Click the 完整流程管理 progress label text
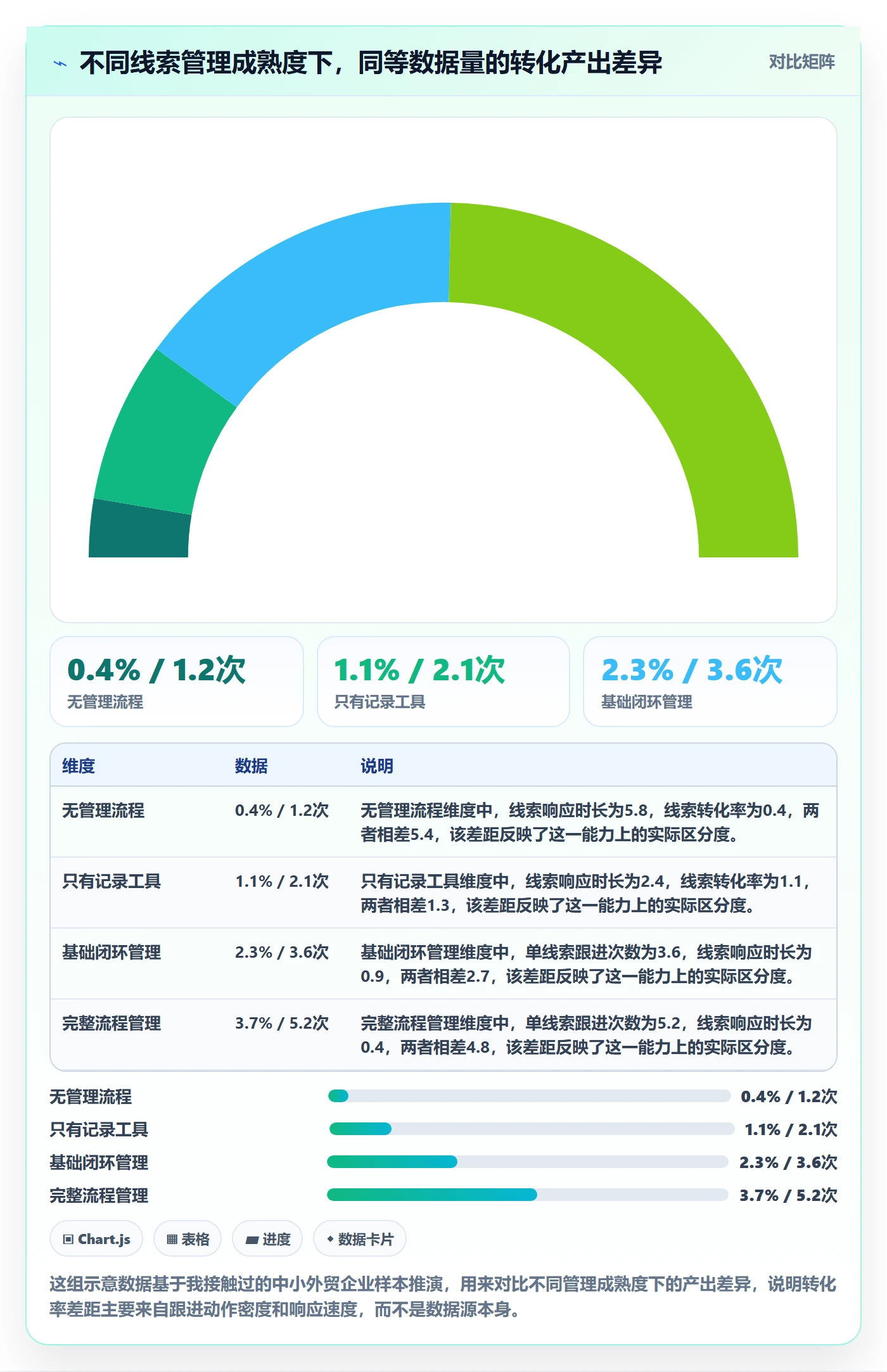Screen dimensions: 887x1372 tap(99, 1195)
